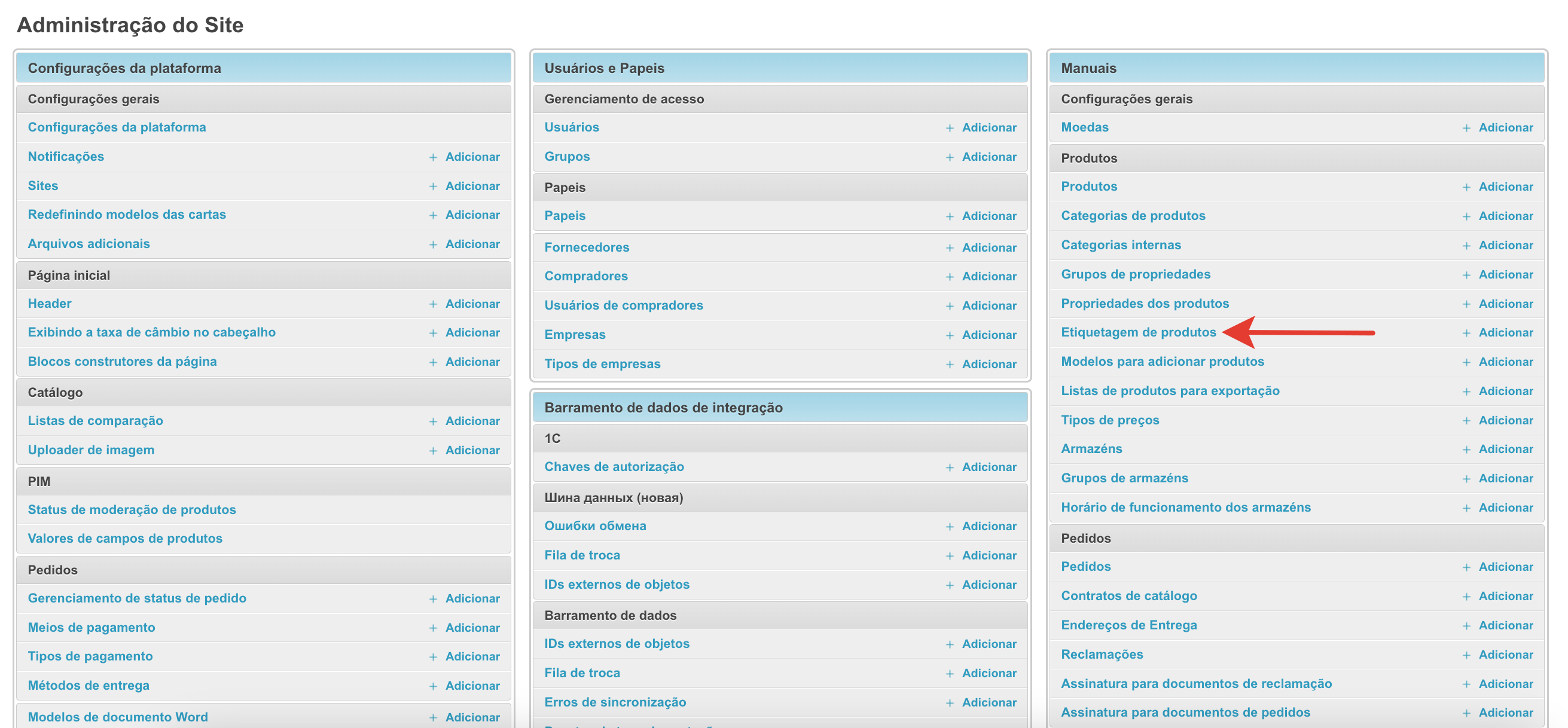Select the Usuários e Papeis section header
Image resolution: width=1568 pixels, height=728 pixels.
point(604,68)
